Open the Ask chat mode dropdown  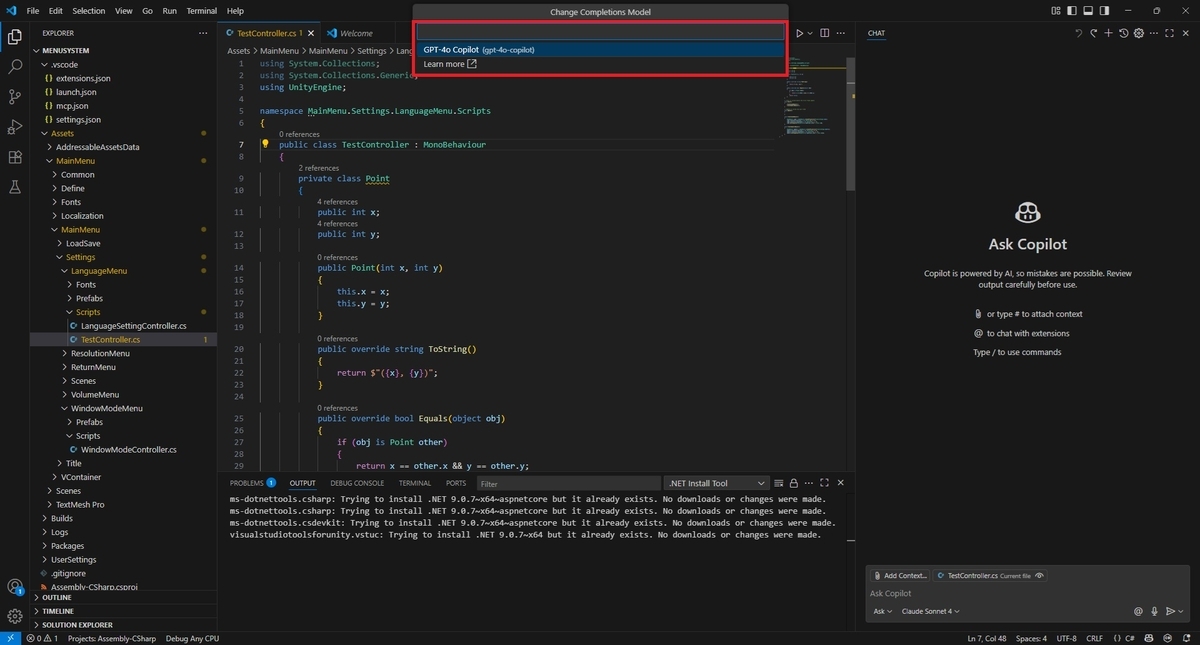click(x=882, y=611)
